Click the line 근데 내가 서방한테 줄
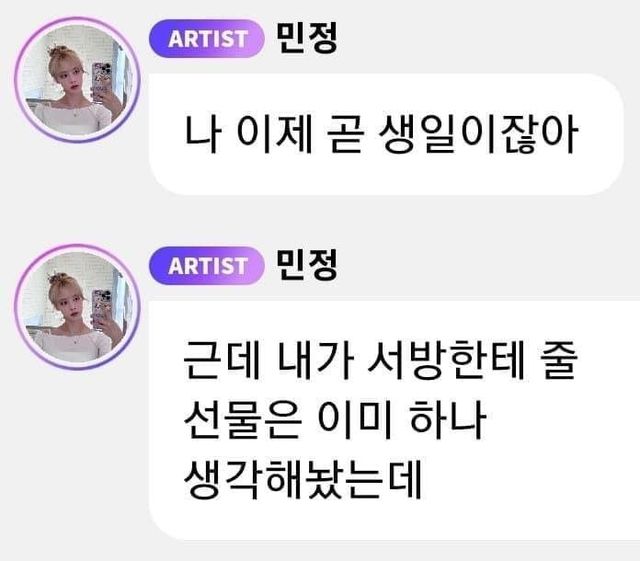640x561 pixels. [380, 360]
